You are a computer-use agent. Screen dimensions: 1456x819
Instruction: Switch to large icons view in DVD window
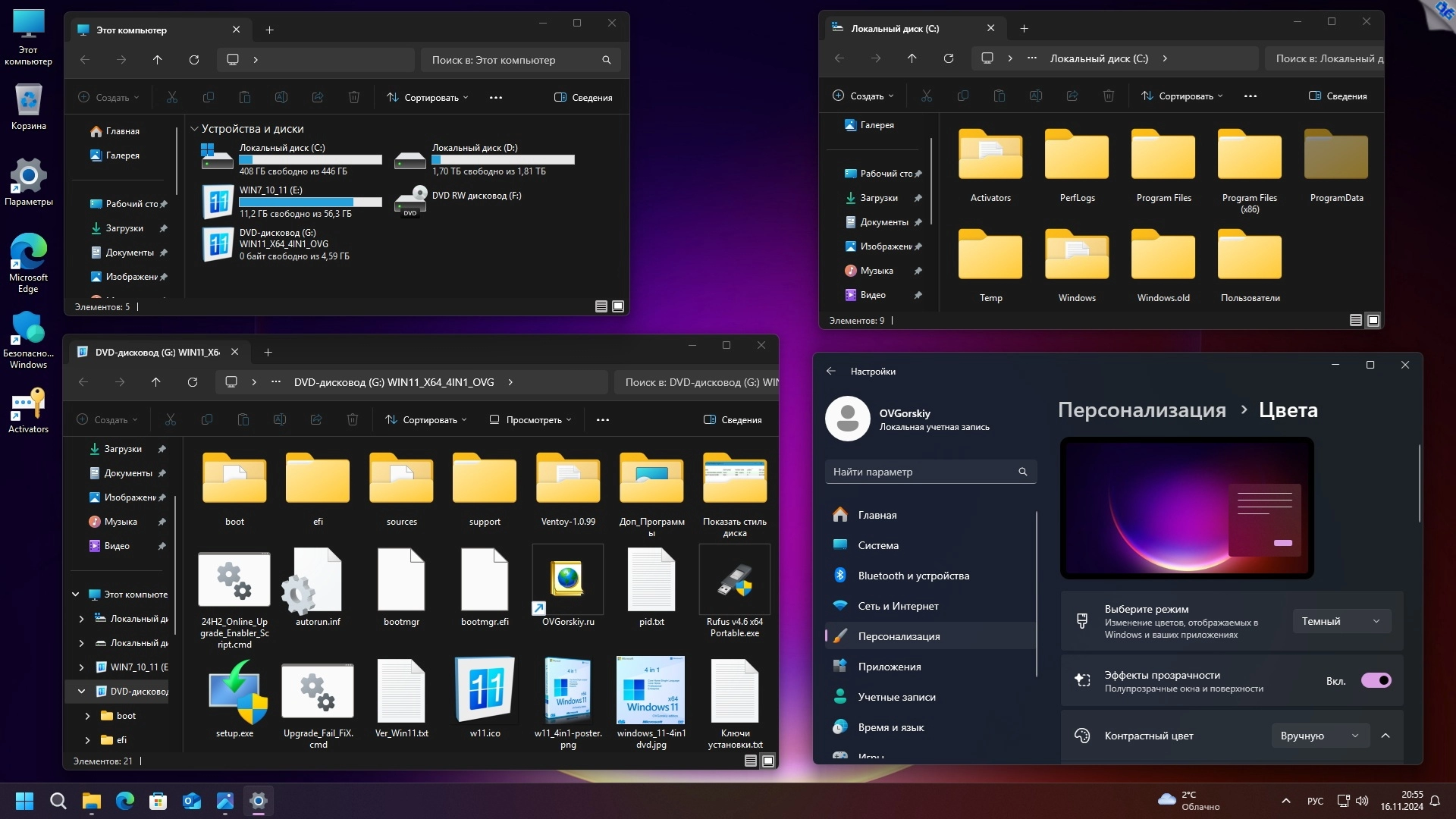pyautogui.click(x=768, y=761)
